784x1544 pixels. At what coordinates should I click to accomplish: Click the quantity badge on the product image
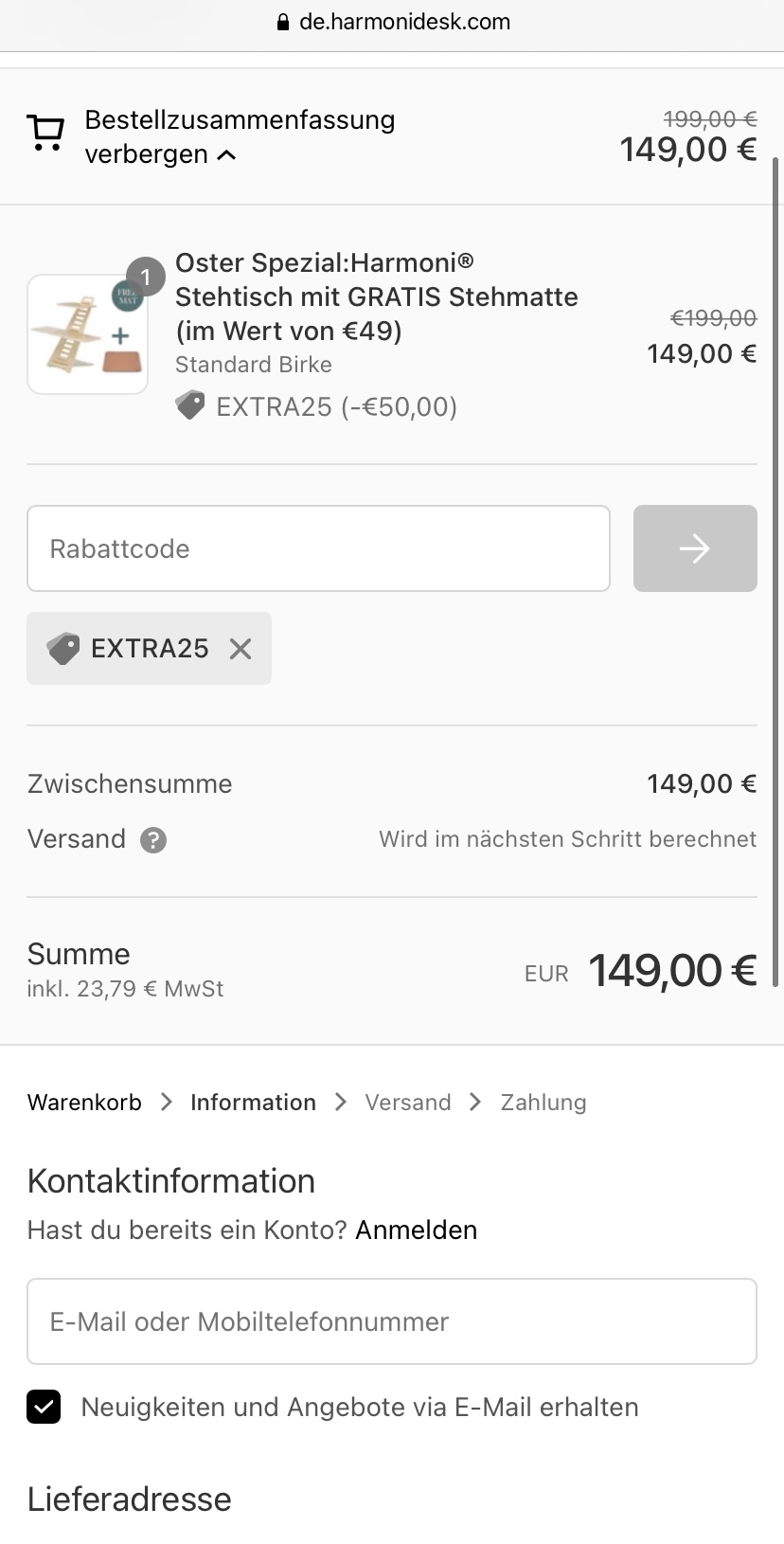147,276
